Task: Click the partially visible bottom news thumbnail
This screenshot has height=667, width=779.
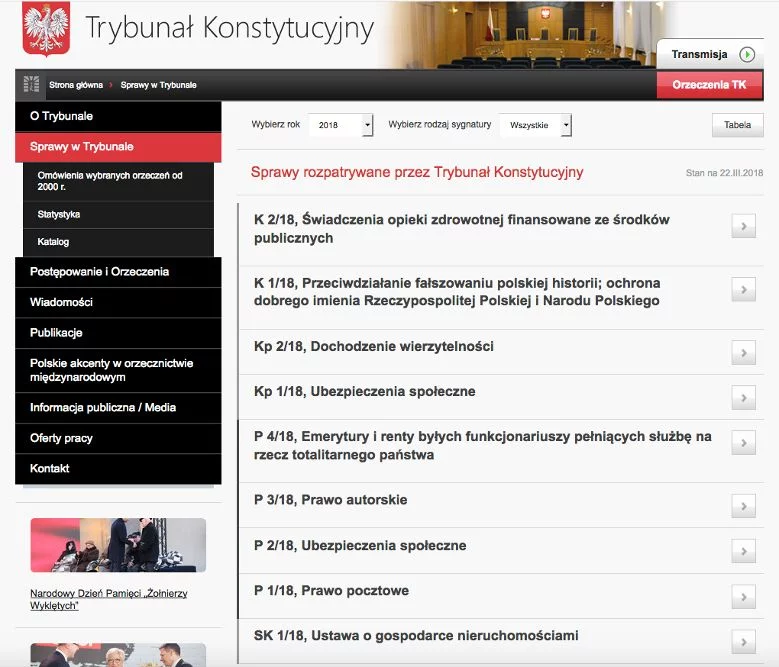Action: click(x=118, y=655)
